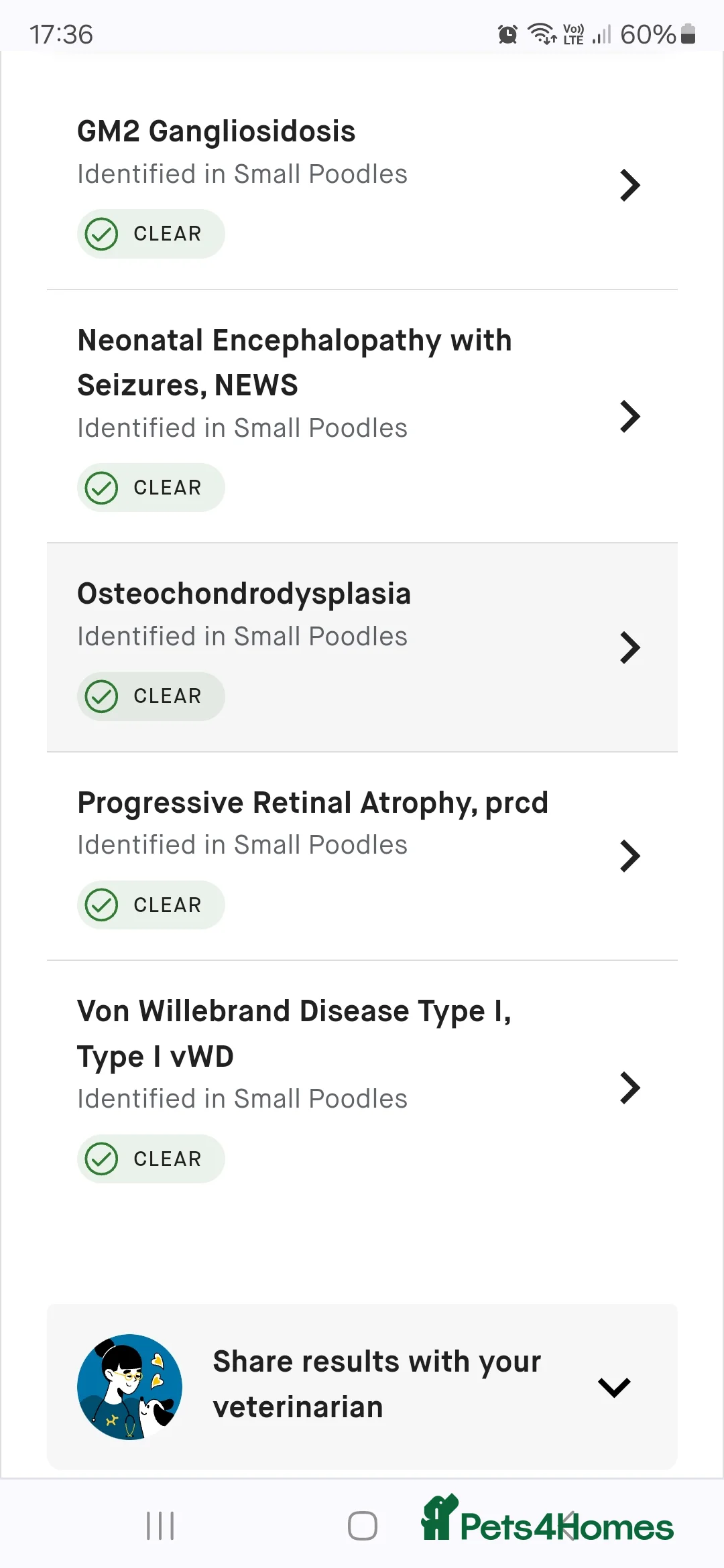Open Osteochondrodysplasia details arrow
The width and height of the screenshot is (724, 1568).
point(629,648)
